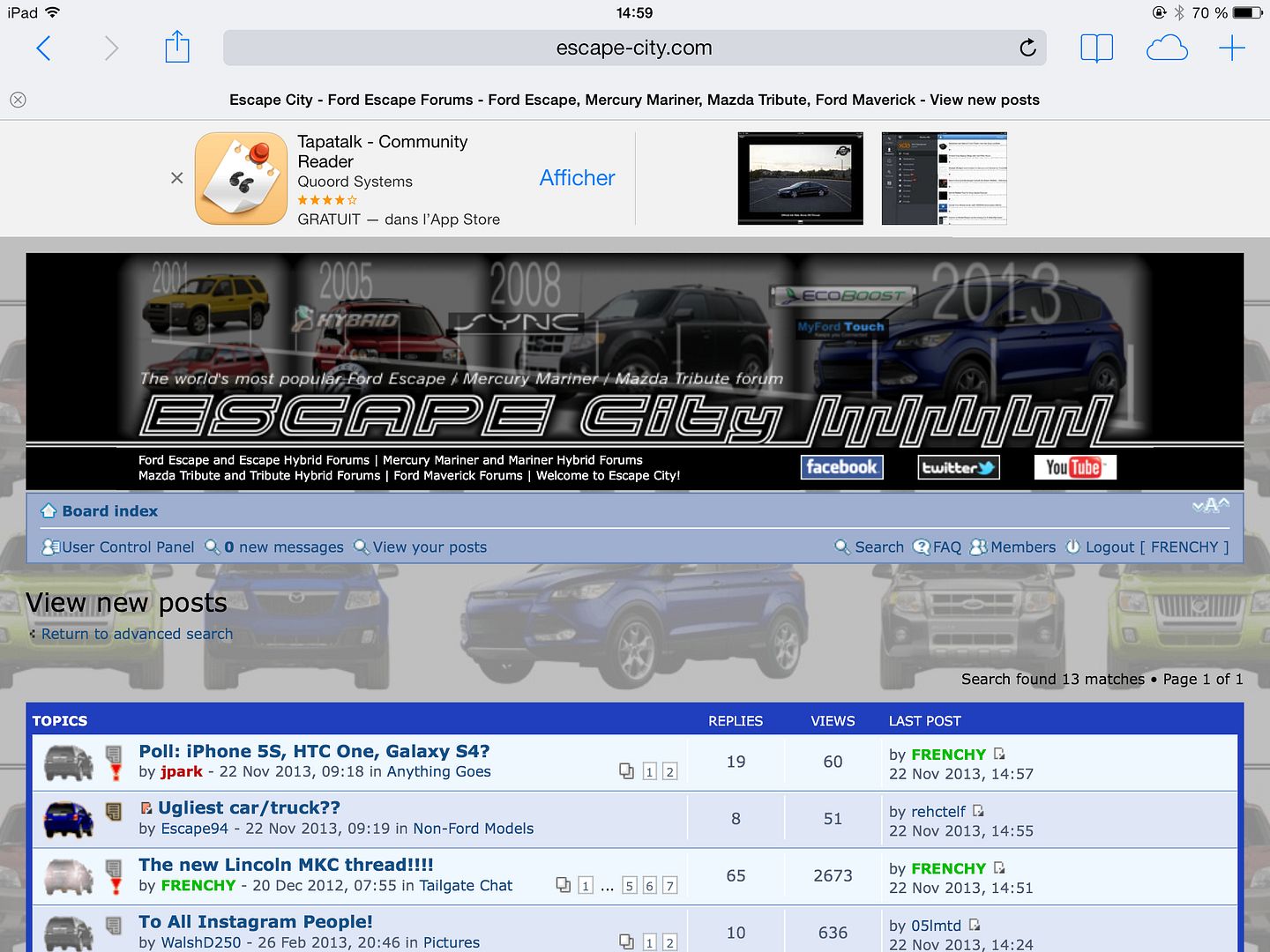Tap the Safari back arrow

(43, 48)
